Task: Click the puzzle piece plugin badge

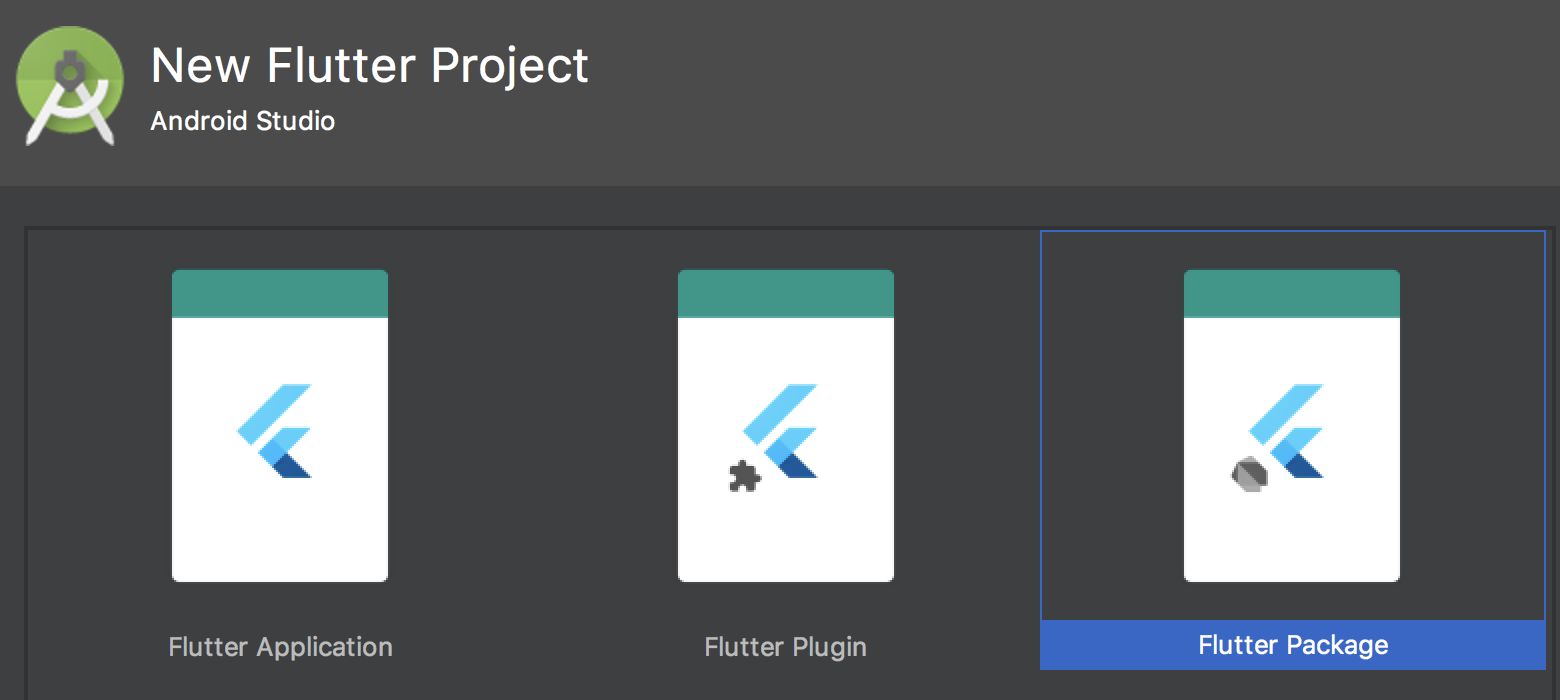Action: 744,477
